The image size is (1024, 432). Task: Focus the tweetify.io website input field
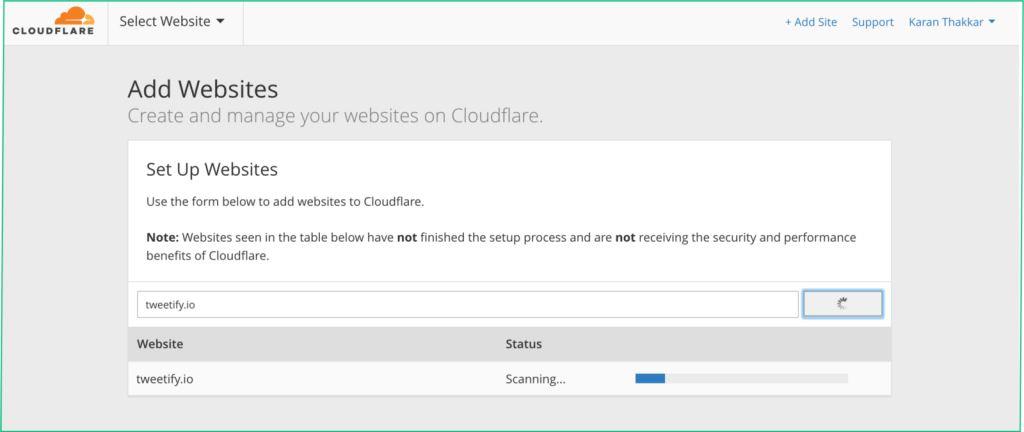pos(468,304)
